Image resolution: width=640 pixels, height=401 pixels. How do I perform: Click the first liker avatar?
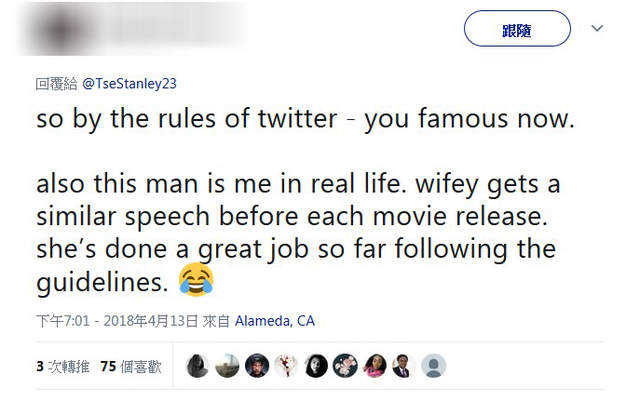coord(198,367)
